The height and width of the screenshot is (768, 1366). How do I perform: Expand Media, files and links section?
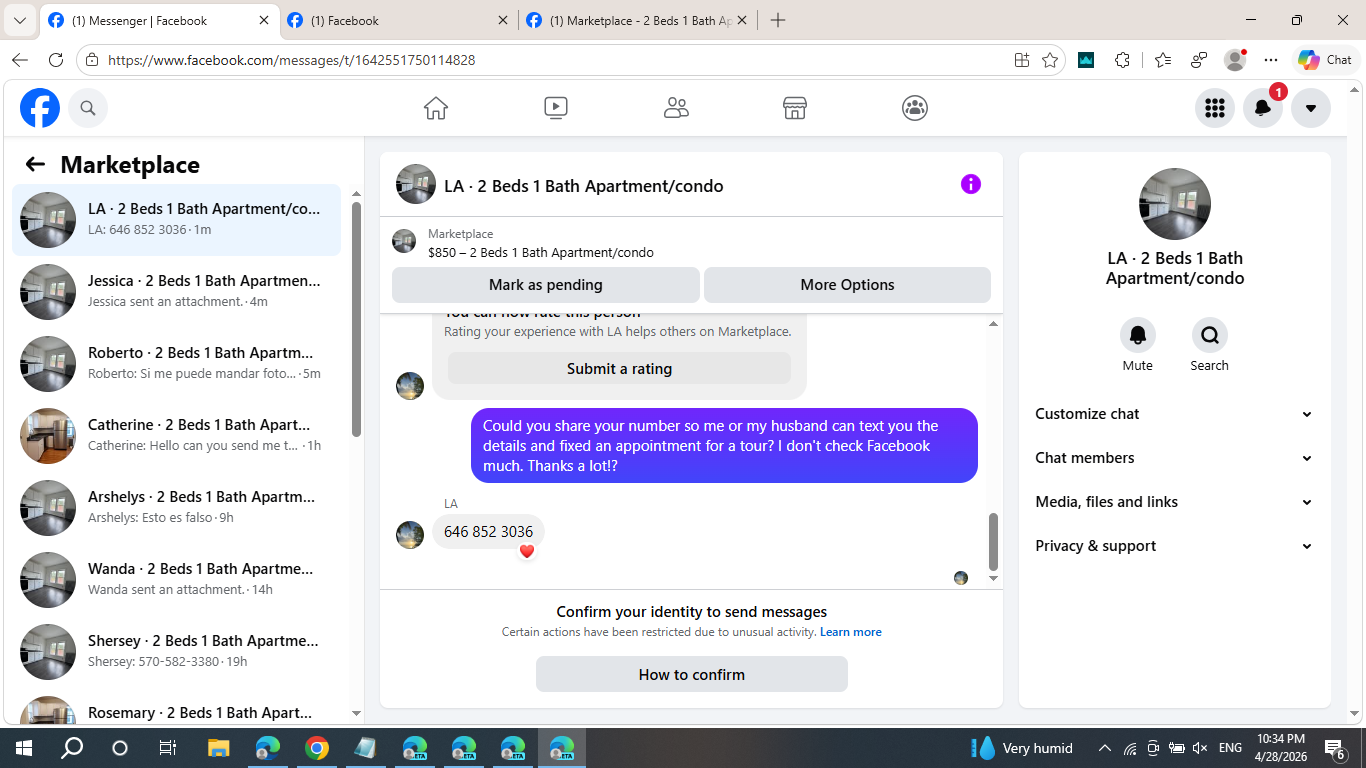coord(1175,502)
